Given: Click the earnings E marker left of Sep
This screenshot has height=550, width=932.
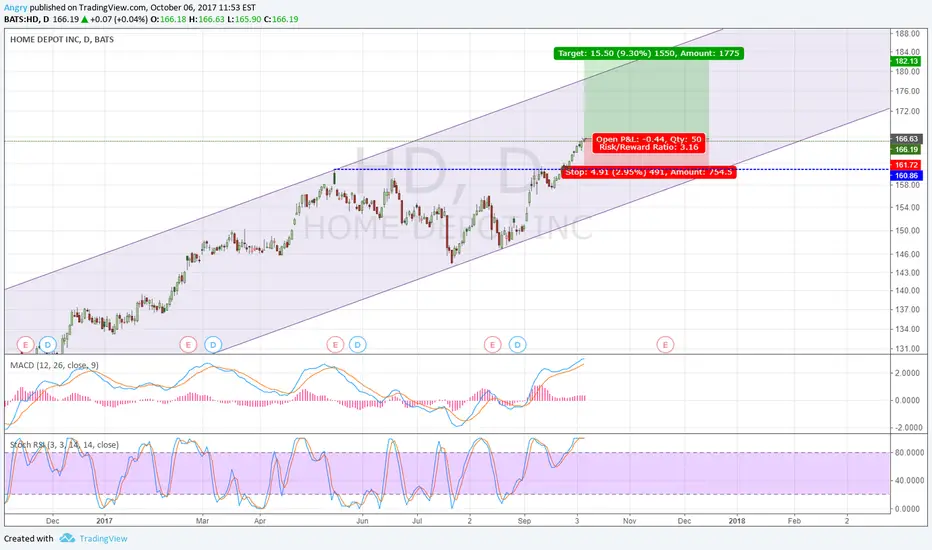Looking at the screenshot, I should pyautogui.click(x=492, y=344).
